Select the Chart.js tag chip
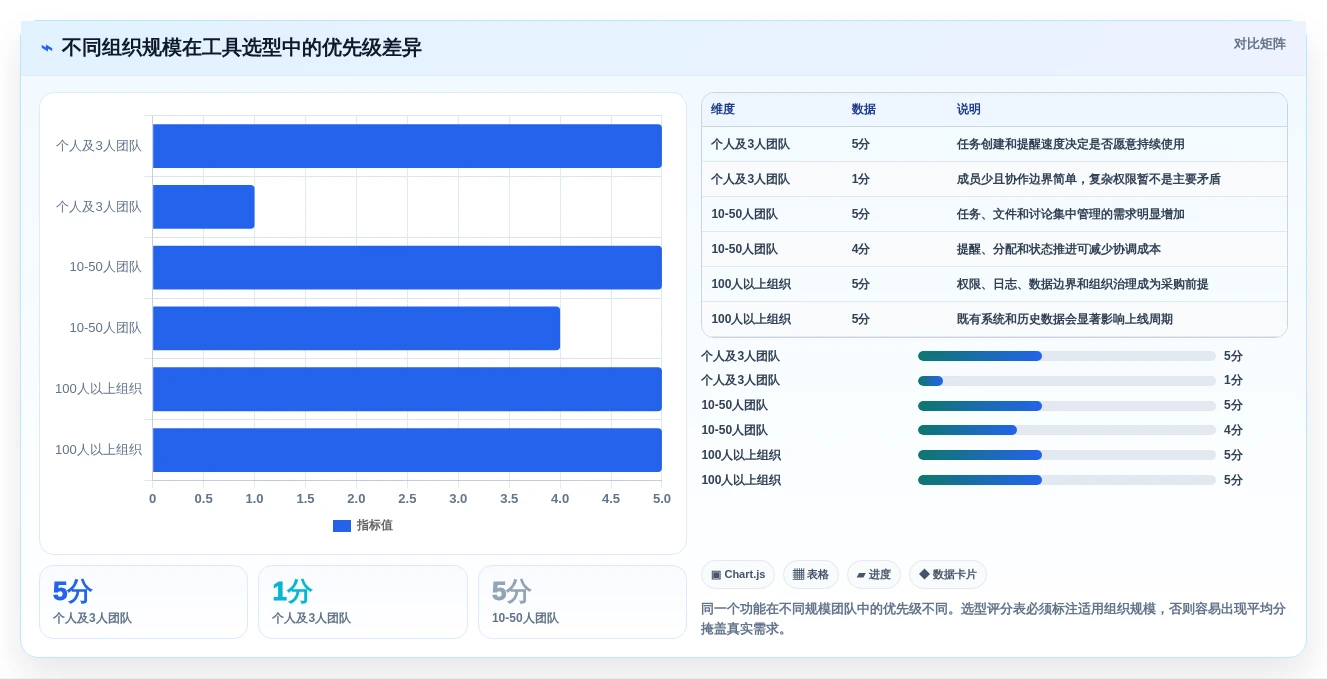The height and width of the screenshot is (679, 1327). point(738,574)
